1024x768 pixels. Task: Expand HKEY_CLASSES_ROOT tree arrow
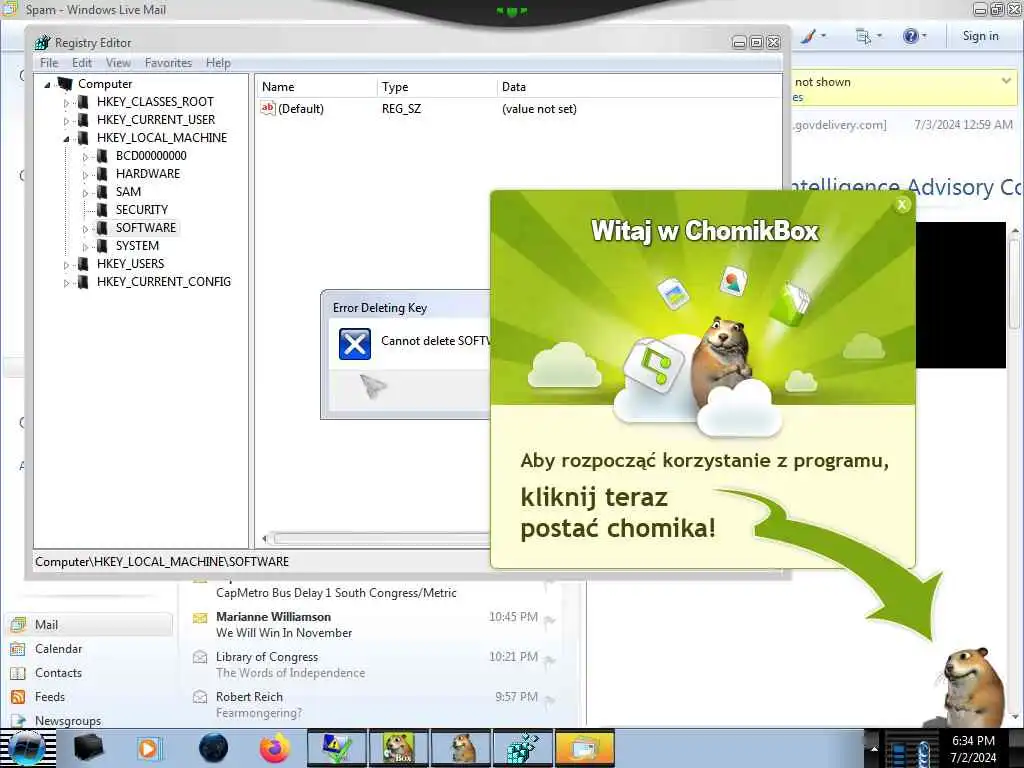click(x=66, y=103)
